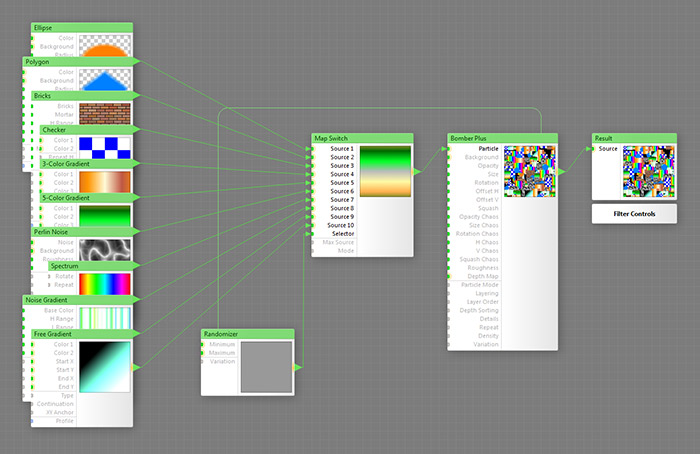Select the Noise Gradient node header
Viewport: 700px width, 454px height.
click(80, 300)
